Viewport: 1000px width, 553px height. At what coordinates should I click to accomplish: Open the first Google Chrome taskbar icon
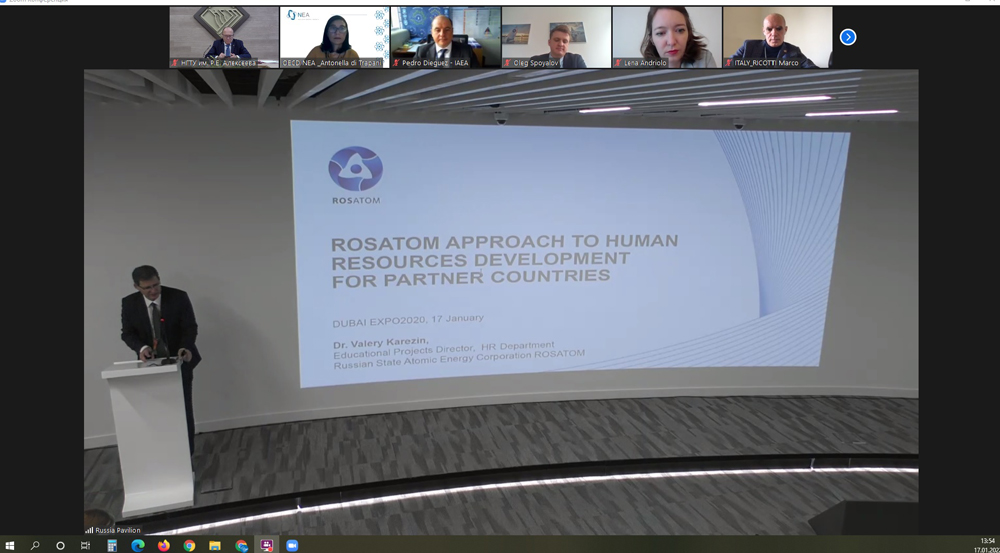click(x=189, y=545)
